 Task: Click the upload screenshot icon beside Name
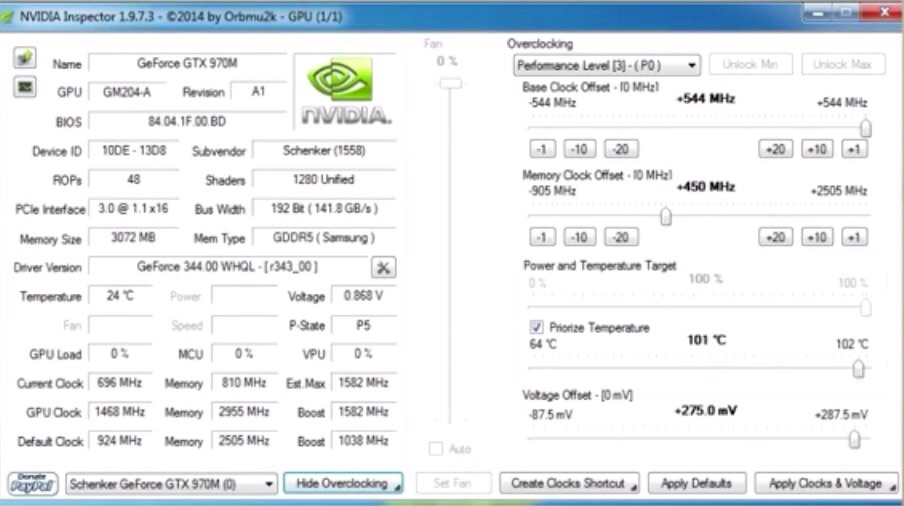click(x=24, y=58)
